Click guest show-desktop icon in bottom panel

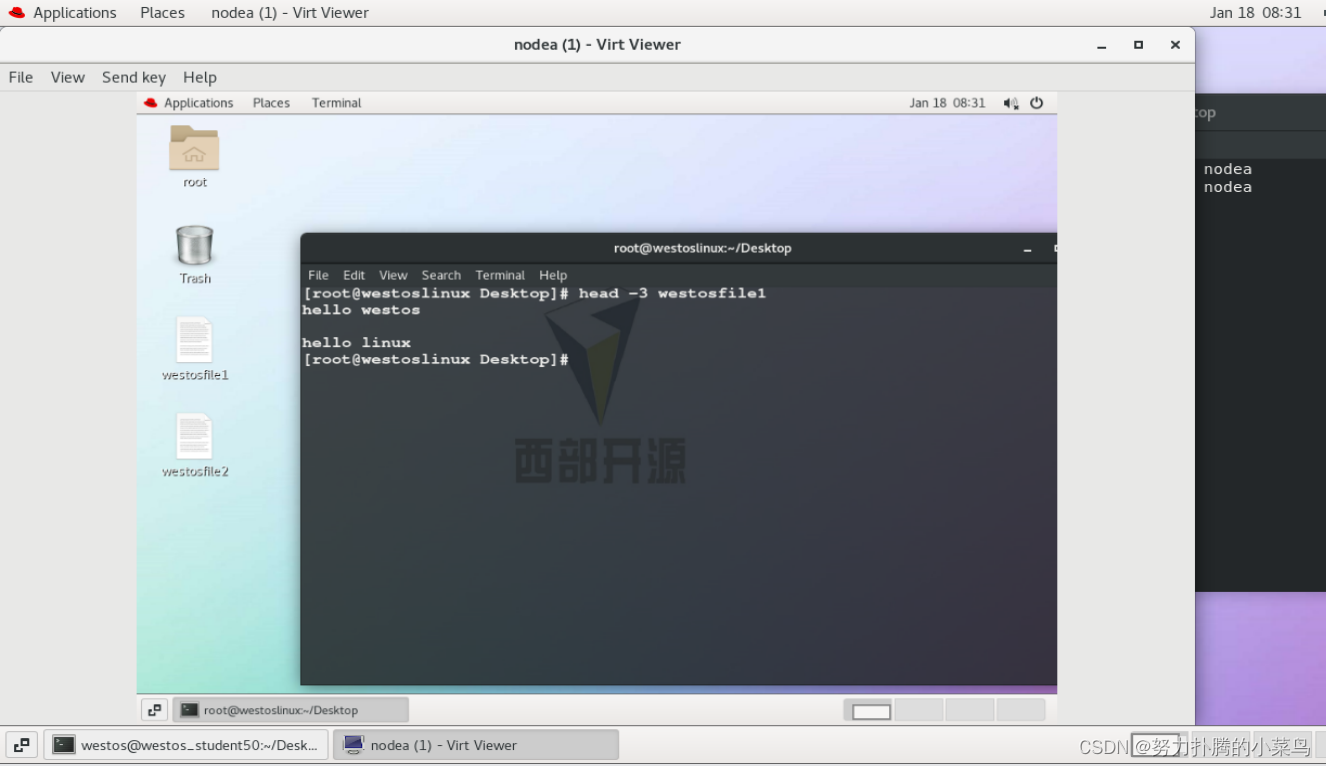click(x=154, y=710)
